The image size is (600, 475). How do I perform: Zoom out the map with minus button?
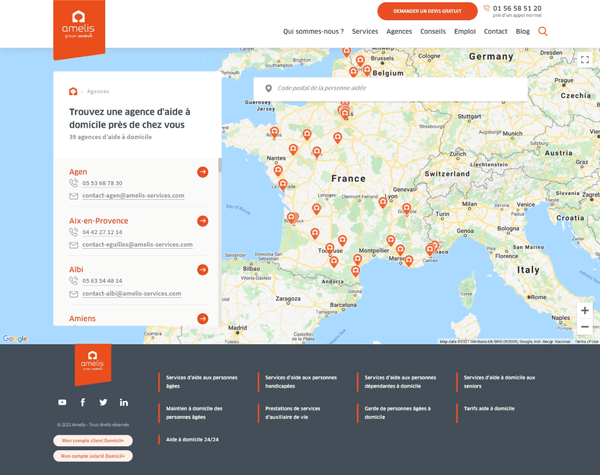[x=585, y=327]
